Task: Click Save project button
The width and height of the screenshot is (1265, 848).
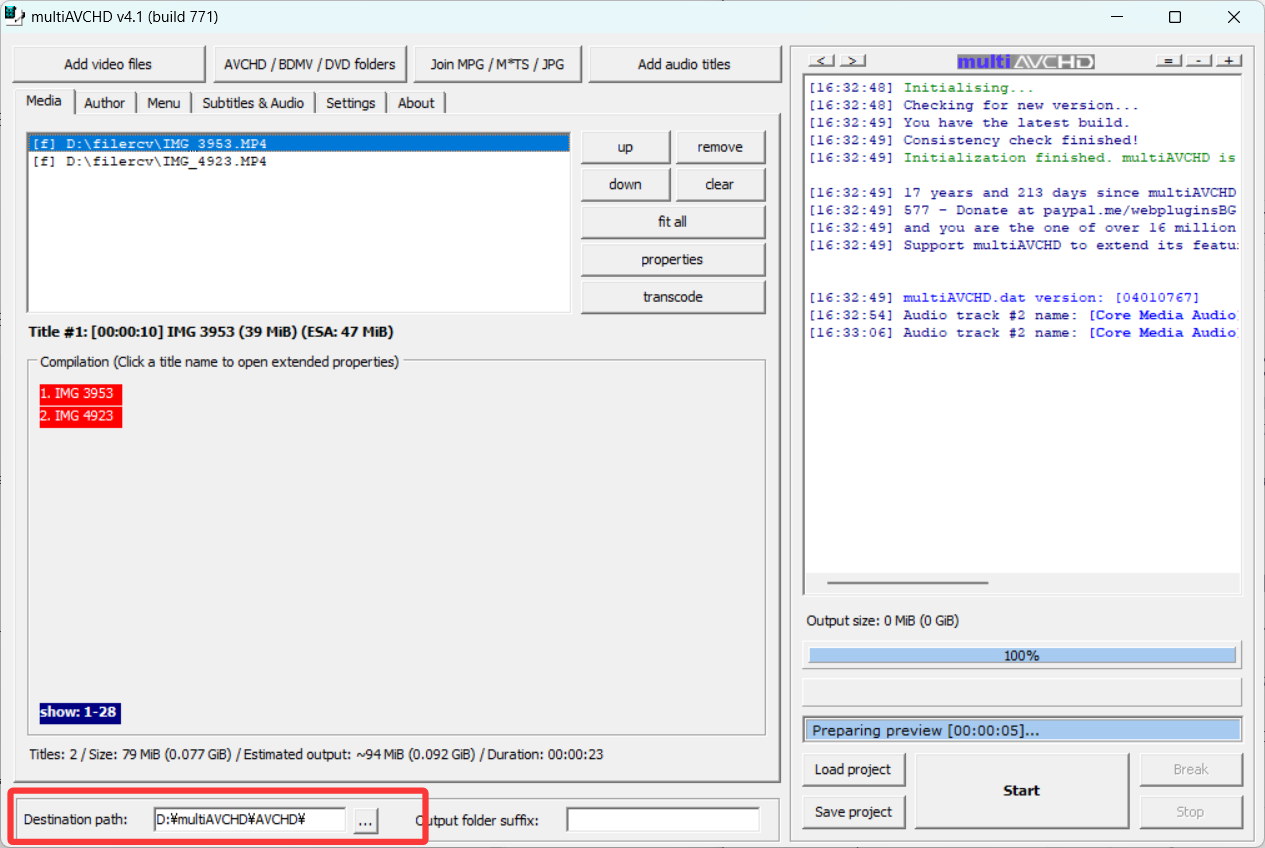Action: (x=853, y=812)
